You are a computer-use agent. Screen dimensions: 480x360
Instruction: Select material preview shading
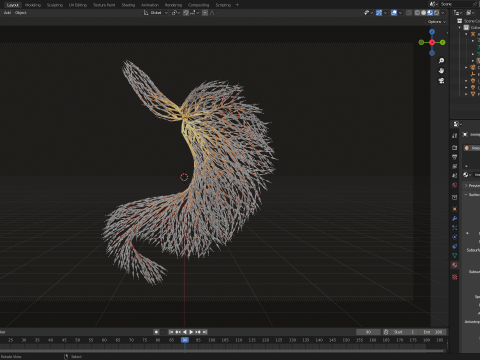(x=430, y=13)
